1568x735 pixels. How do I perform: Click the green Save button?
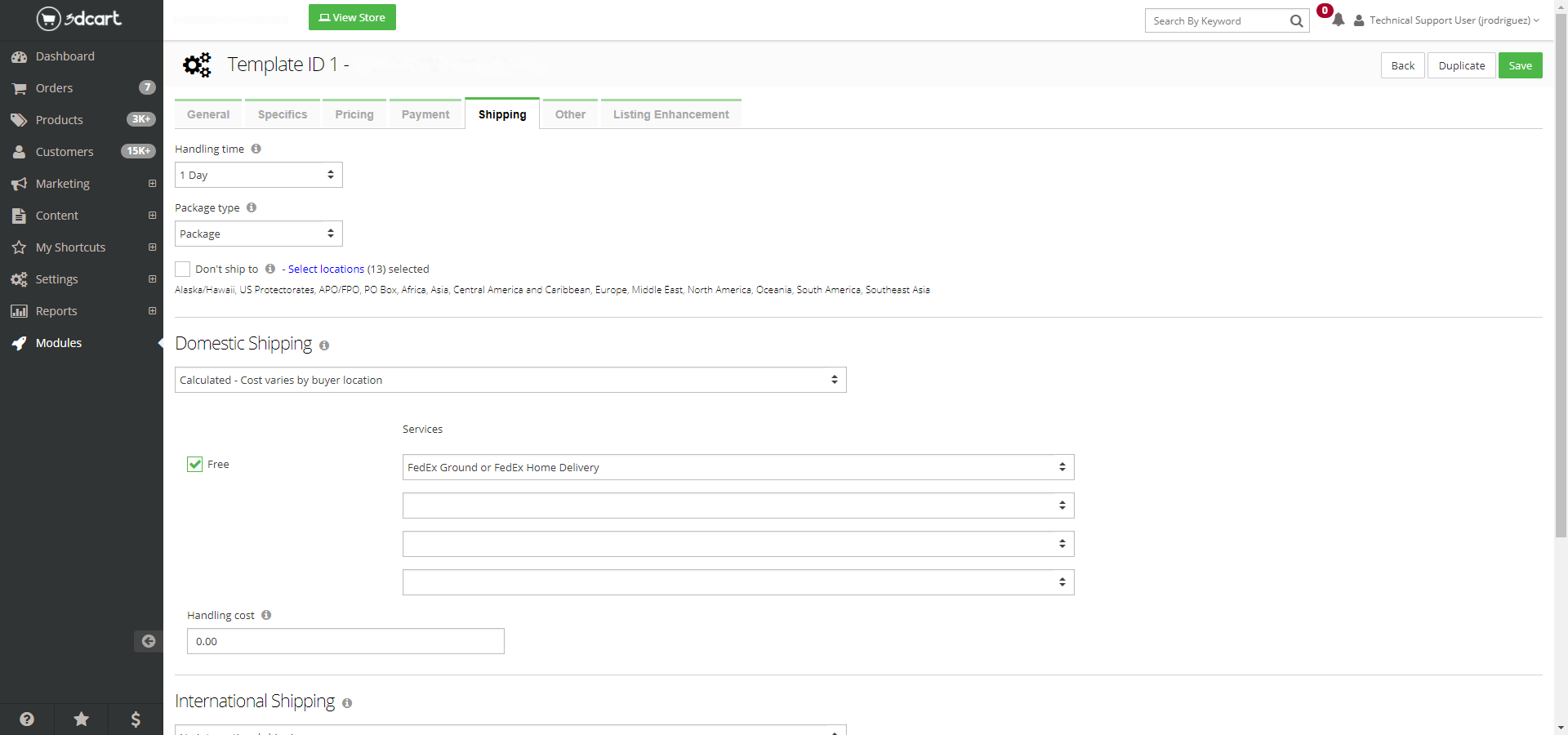click(1520, 65)
